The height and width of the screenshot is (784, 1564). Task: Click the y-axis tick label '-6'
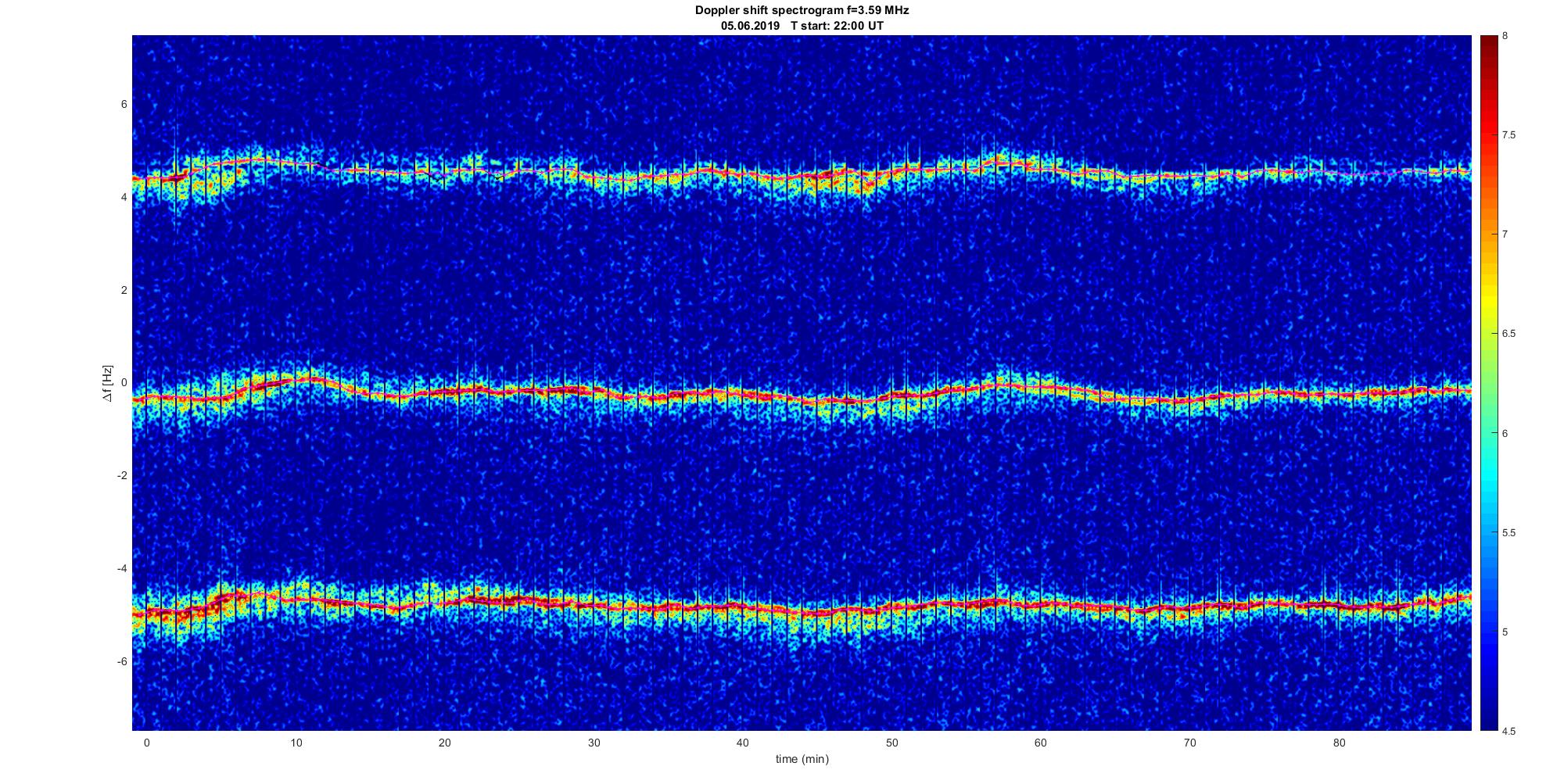[x=122, y=661]
